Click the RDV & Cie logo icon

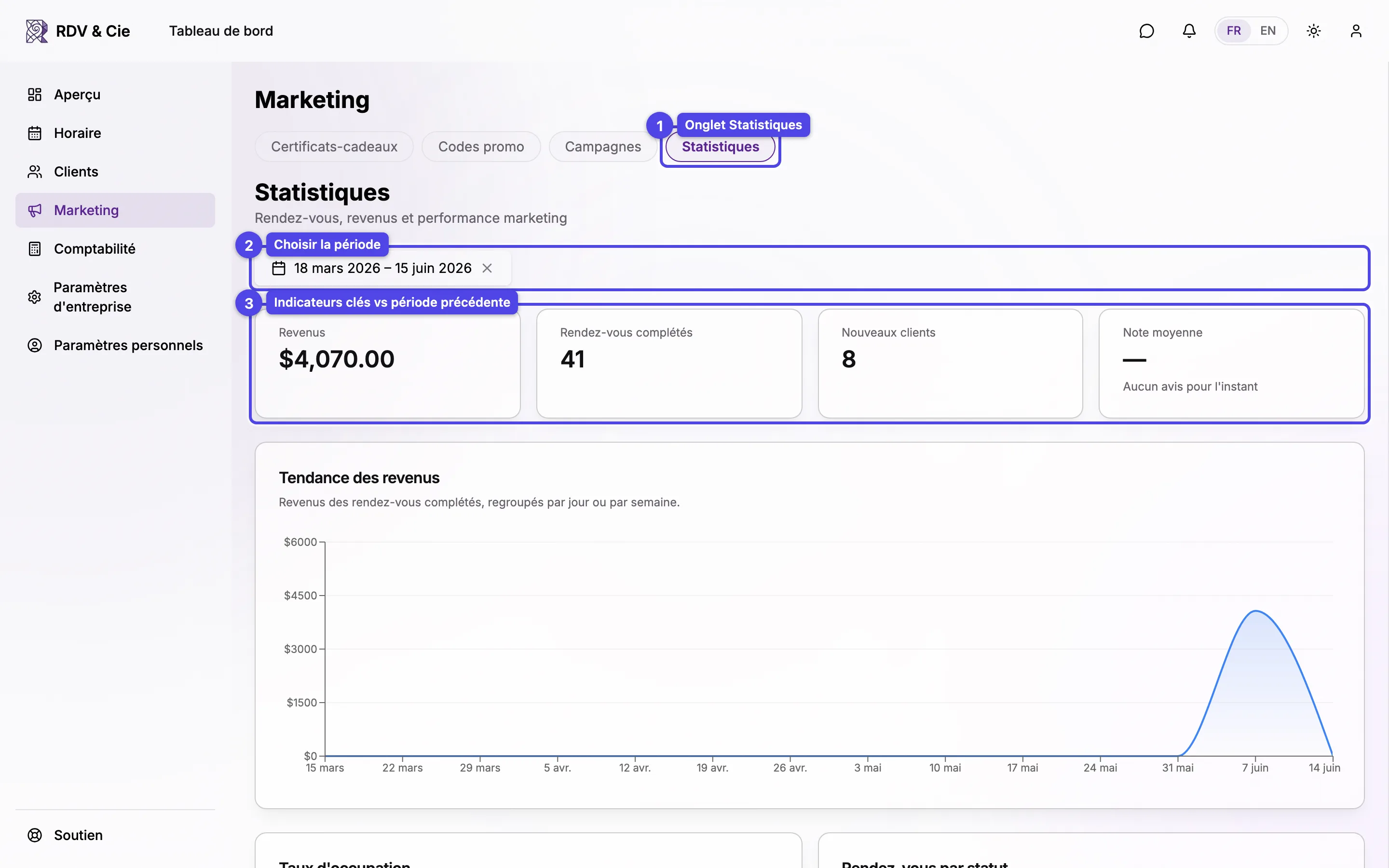point(37,31)
